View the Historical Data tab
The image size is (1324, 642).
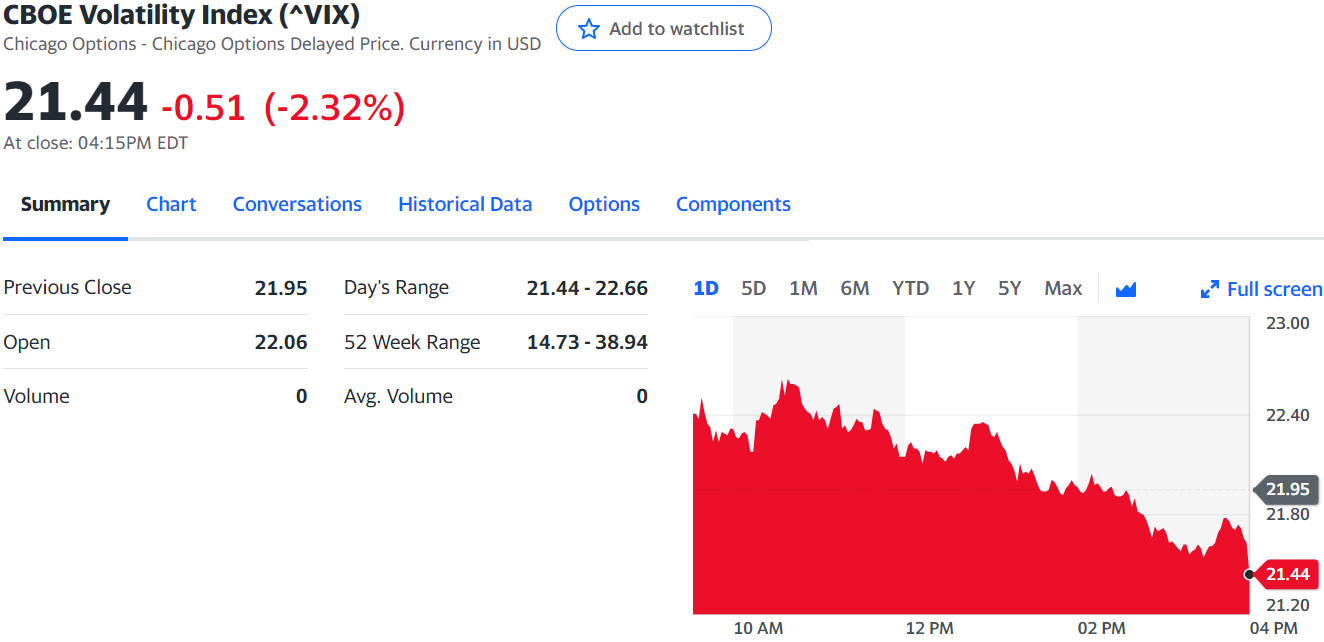[x=465, y=204]
